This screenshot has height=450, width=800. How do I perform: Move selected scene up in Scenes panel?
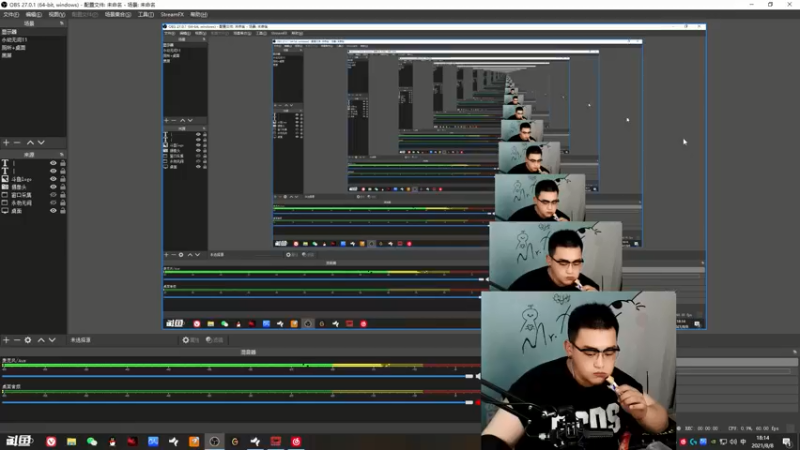(30, 142)
